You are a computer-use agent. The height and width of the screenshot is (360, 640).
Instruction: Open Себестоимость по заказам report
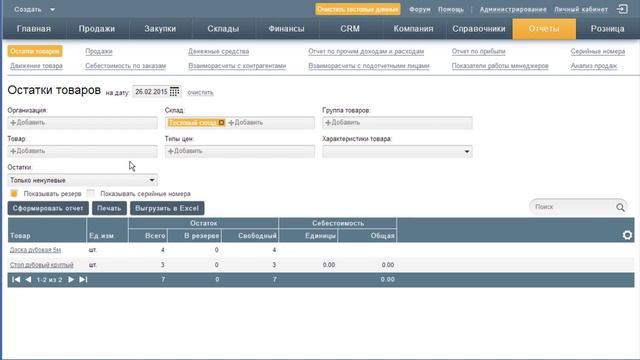126,66
